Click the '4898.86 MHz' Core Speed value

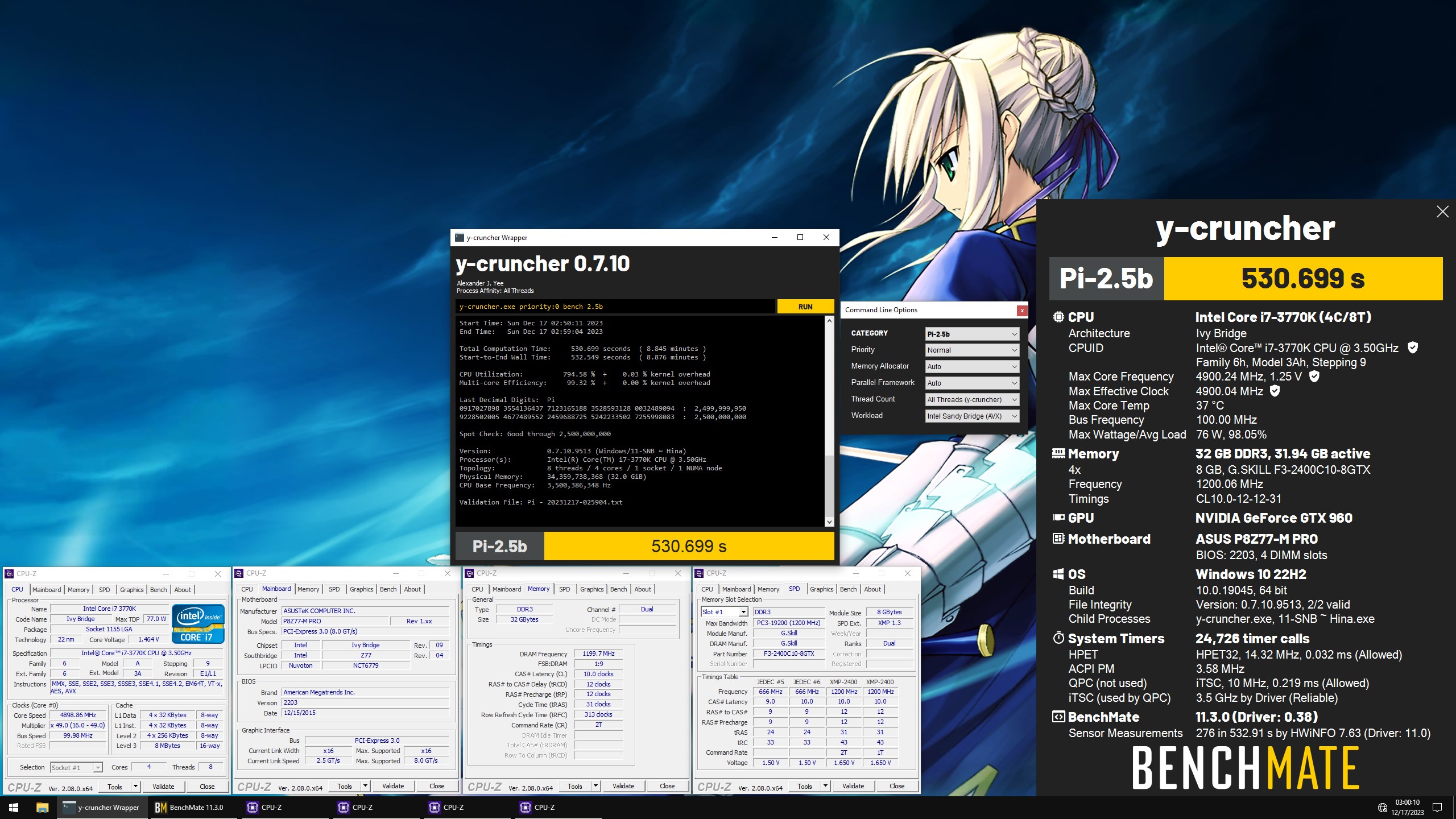[78, 715]
